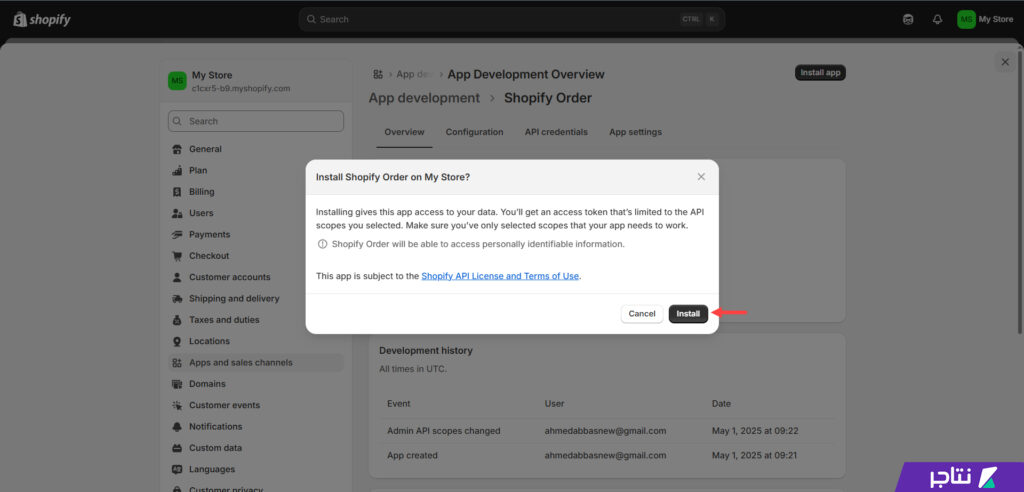The height and width of the screenshot is (492, 1024).
Task: Switch to the App settings tab
Action: (x=635, y=132)
